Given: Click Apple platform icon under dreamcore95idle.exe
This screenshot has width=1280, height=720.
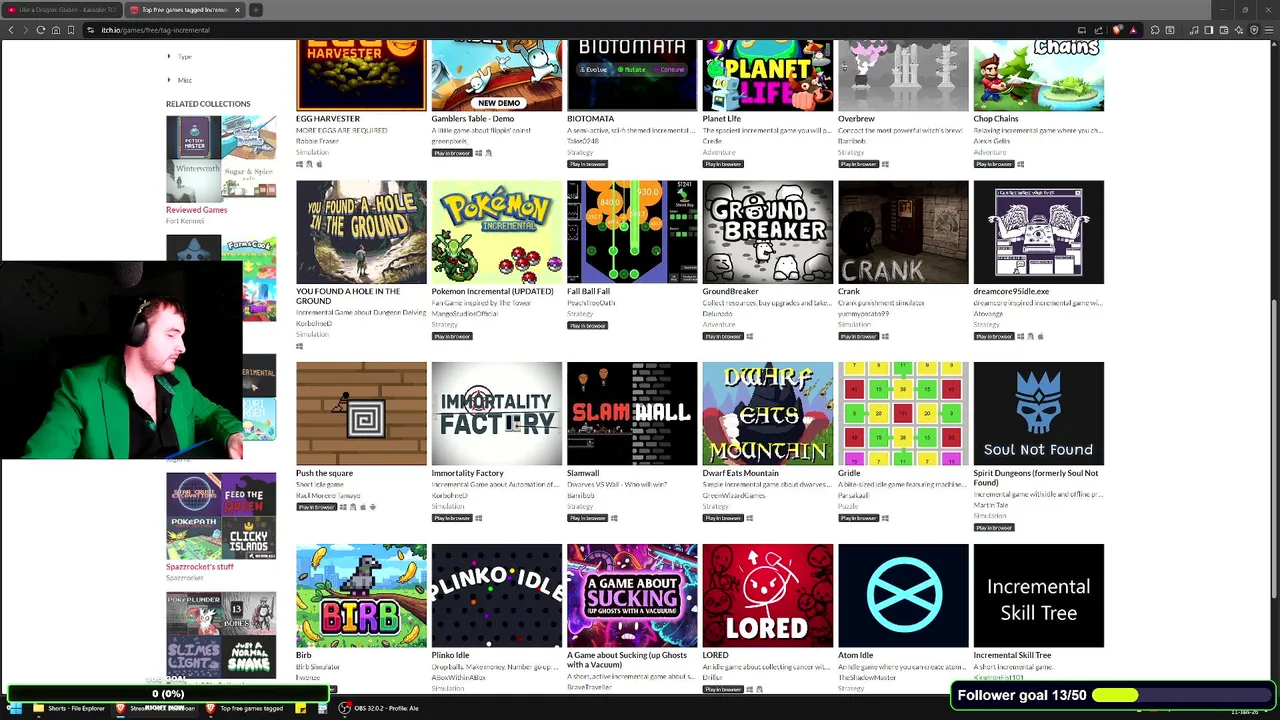Looking at the screenshot, I should 1040,336.
